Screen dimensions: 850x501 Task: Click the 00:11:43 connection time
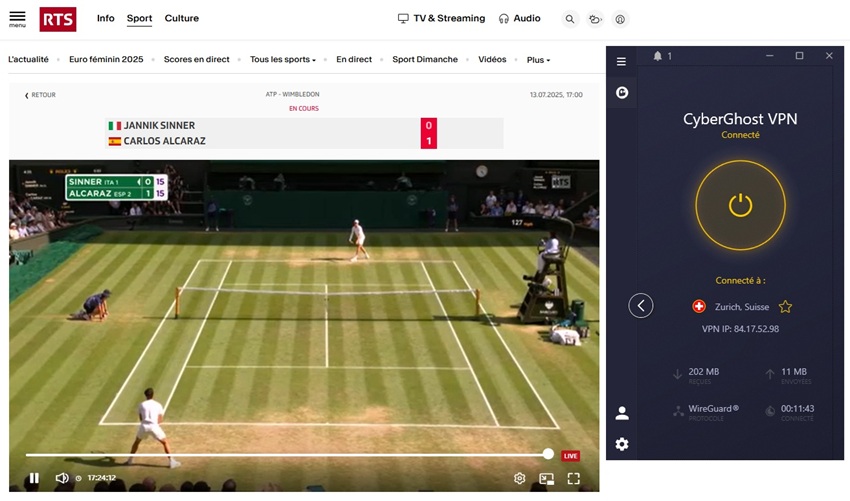(x=797, y=409)
